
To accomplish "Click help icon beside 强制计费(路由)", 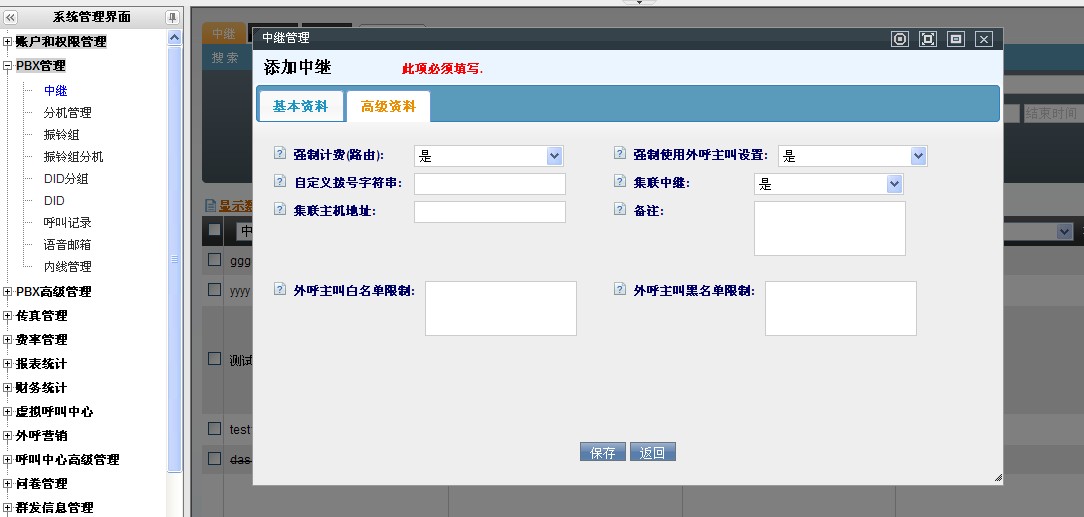I will pyautogui.click(x=280, y=155).
